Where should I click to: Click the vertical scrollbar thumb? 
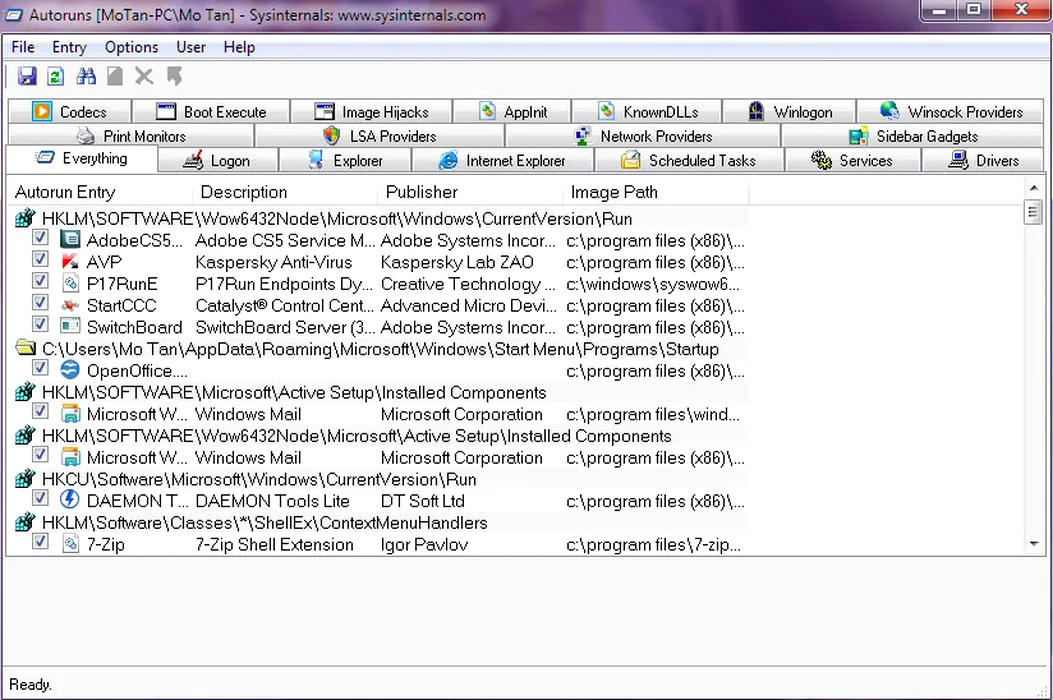point(1033,213)
